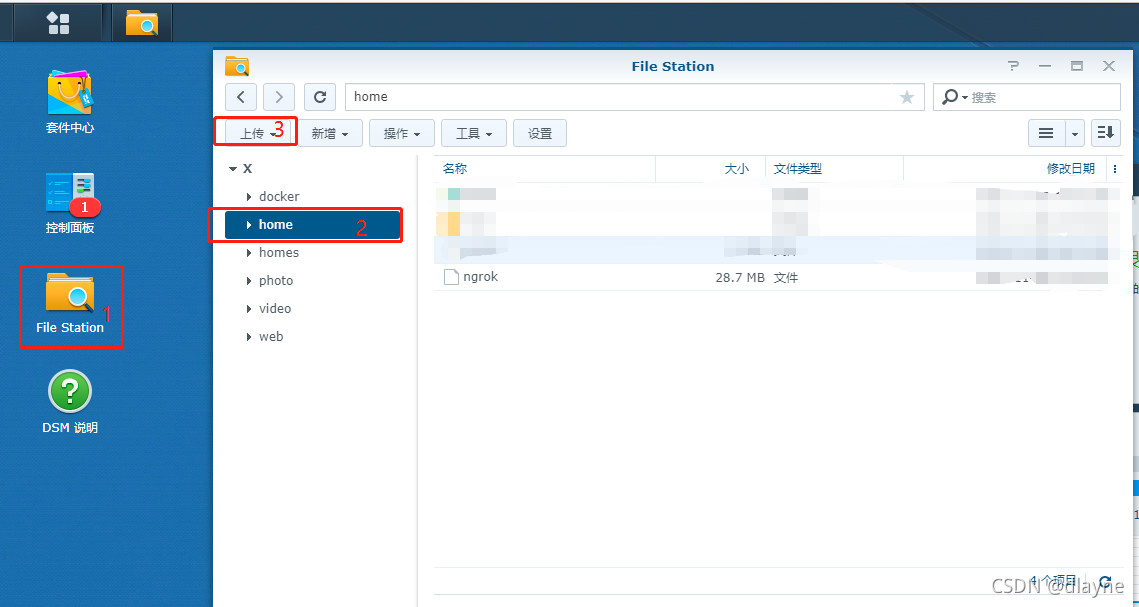Open the Create (新增) dropdown menu
Viewport: 1139px width, 607px height.
click(x=330, y=133)
